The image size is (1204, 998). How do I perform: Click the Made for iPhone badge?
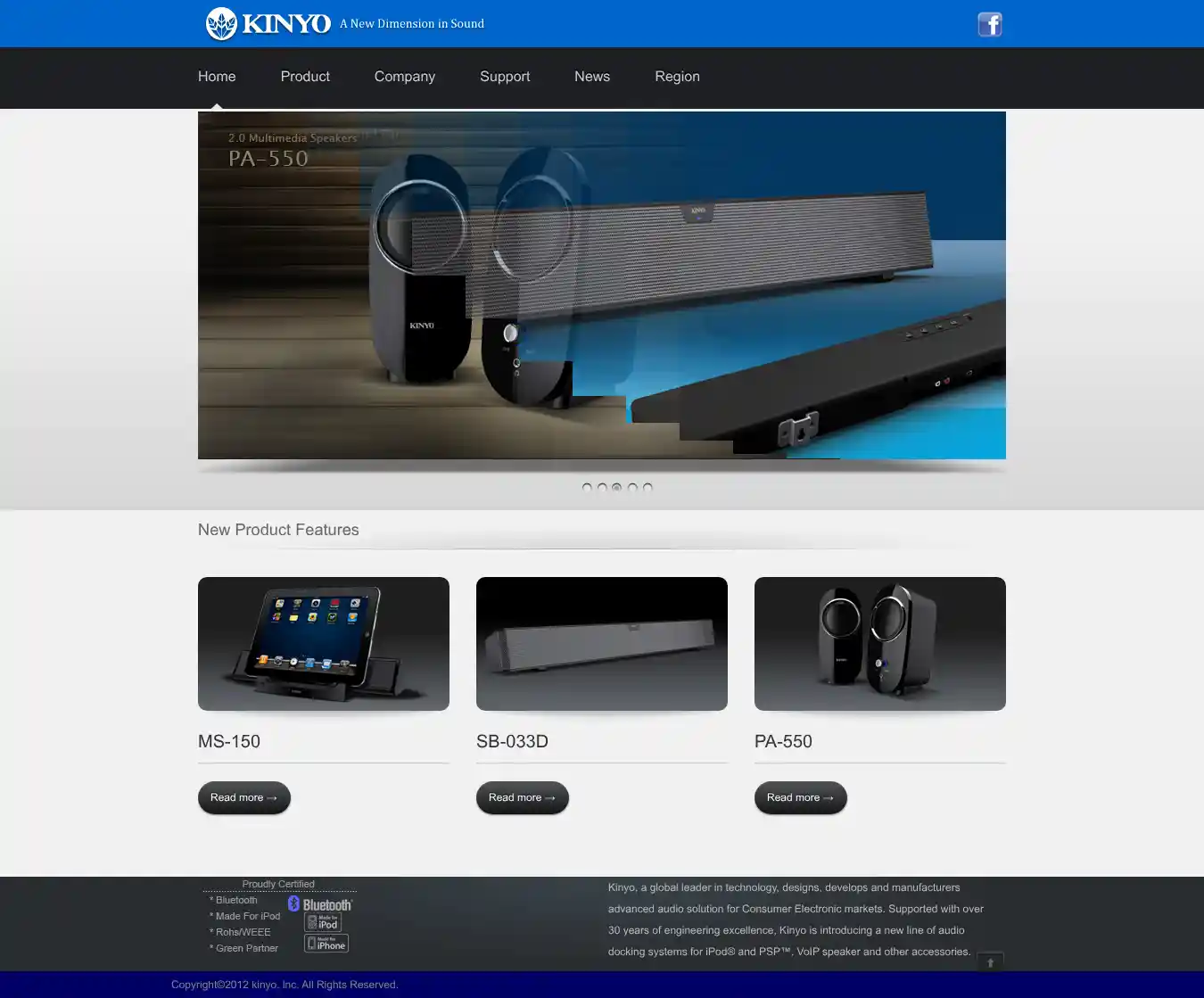pyautogui.click(x=326, y=944)
